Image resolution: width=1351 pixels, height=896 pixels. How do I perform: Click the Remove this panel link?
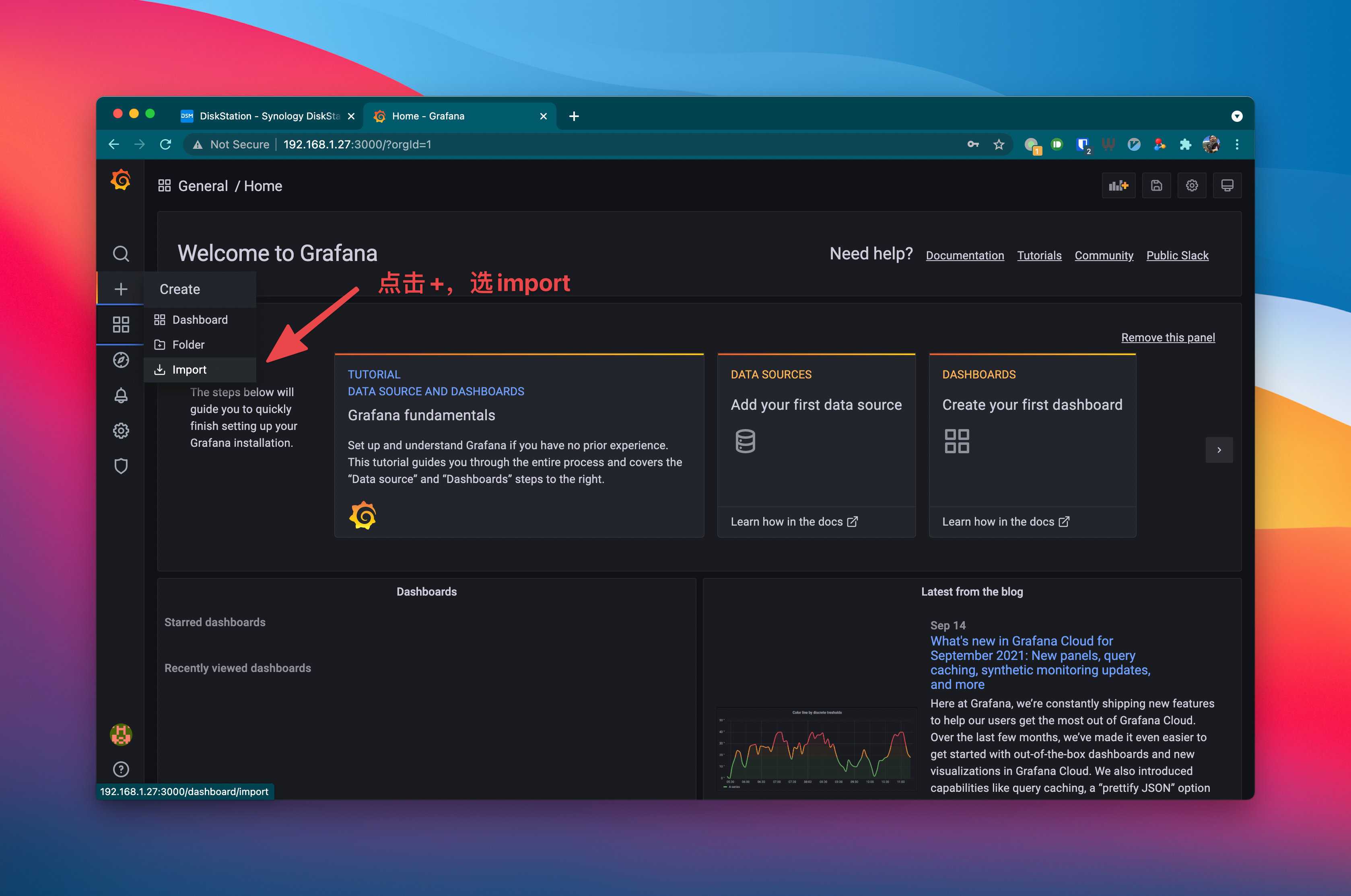[1168, 338]
